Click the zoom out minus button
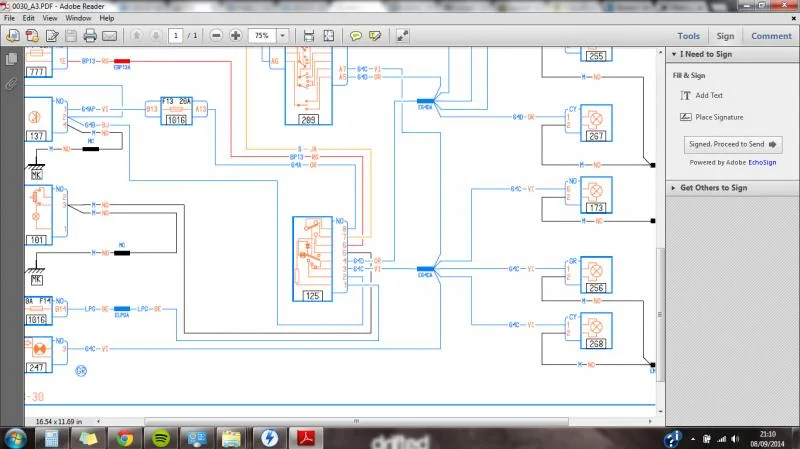The height and width of the screenshot is (449, 800). point(216,36)
